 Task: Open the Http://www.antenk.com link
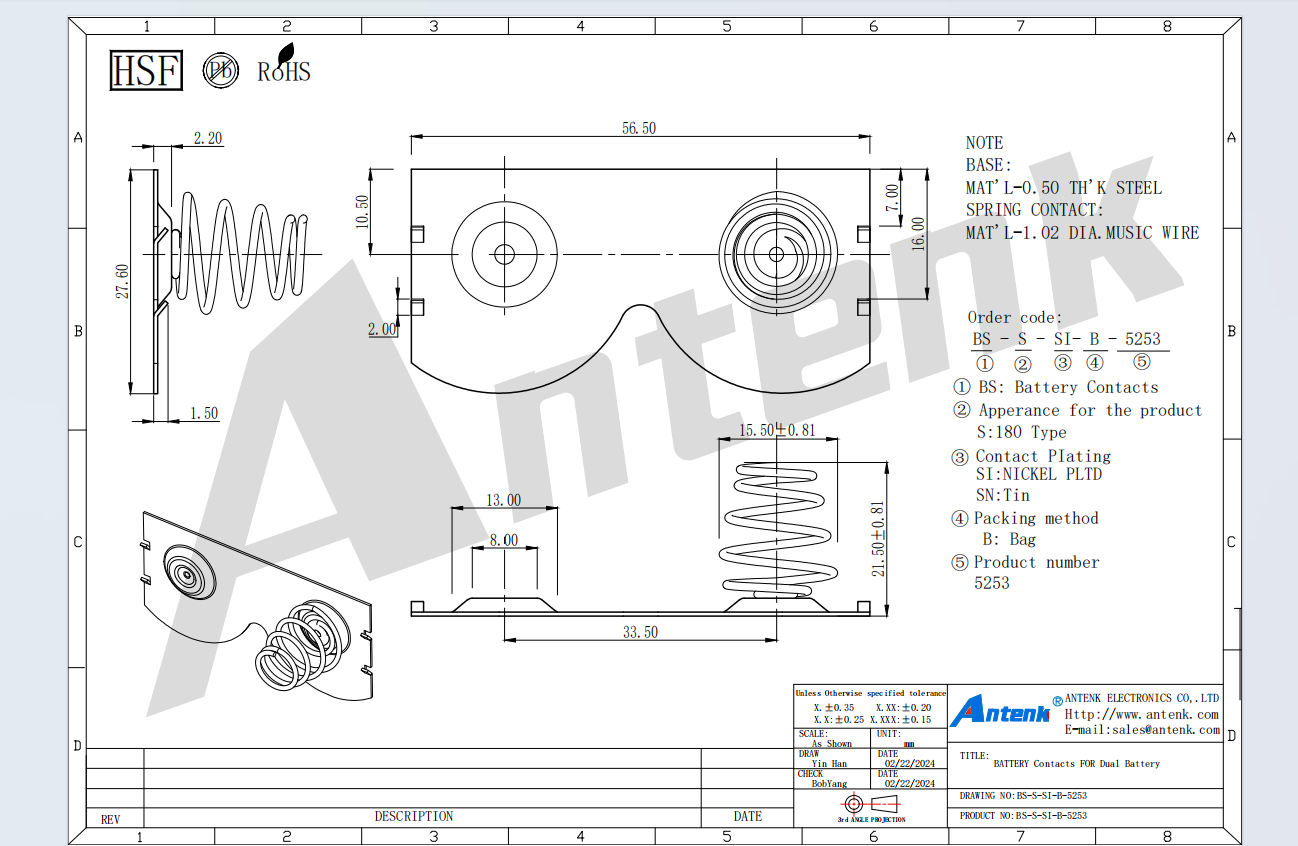click(1141, 714)
